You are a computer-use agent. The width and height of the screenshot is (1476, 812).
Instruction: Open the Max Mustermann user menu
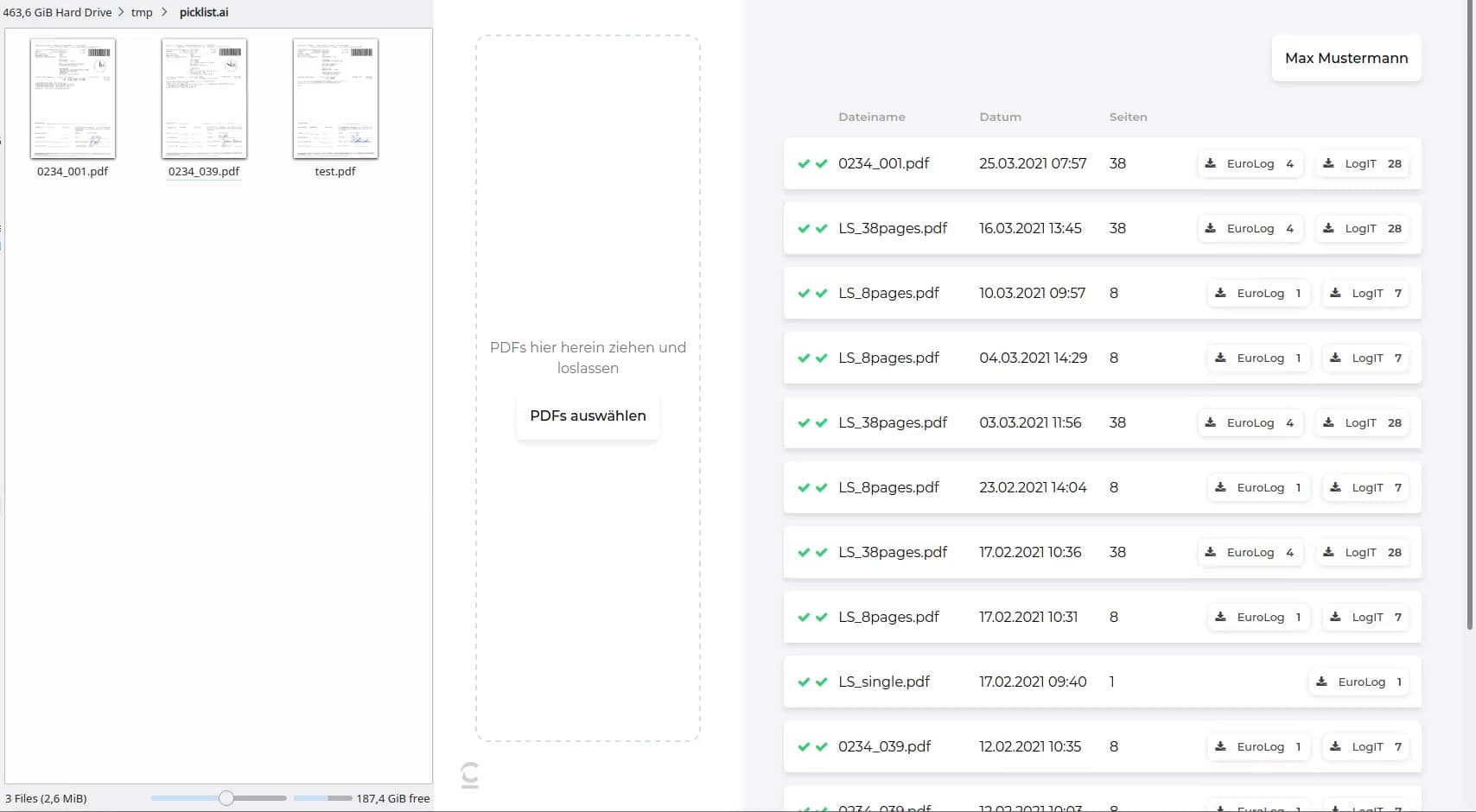point(1346,59)
